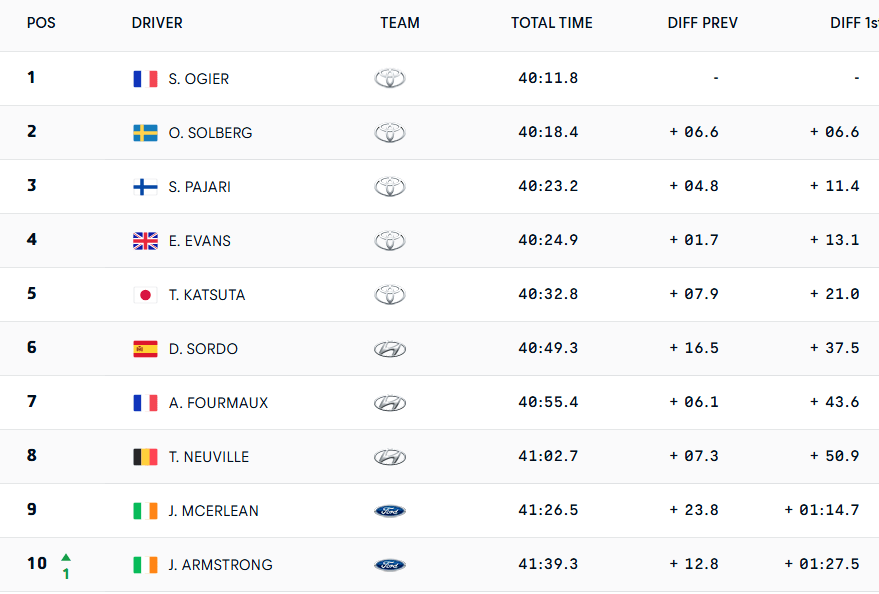Screen dimensions: 879x594
Task: Sort by the POS column header
Action: tap(41, 23)
